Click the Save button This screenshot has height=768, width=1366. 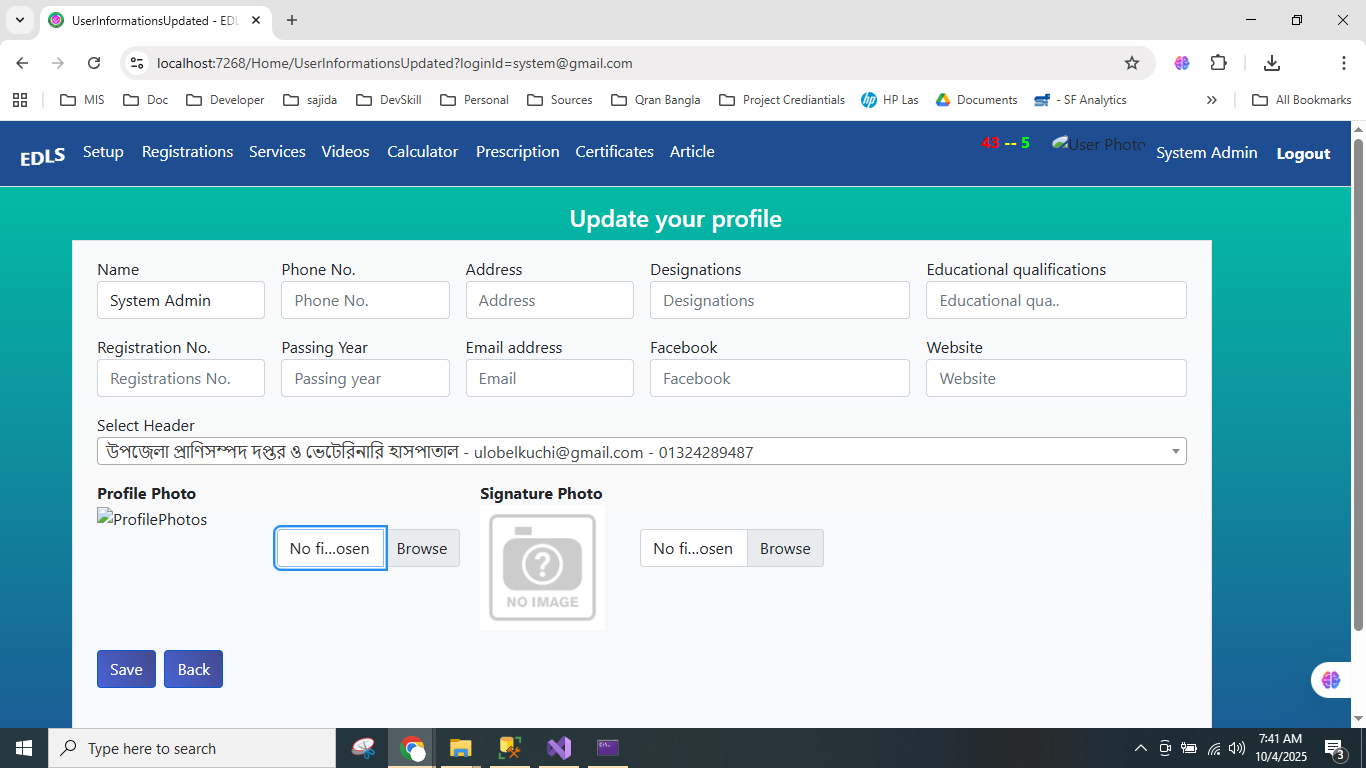[x=126, y=670]
